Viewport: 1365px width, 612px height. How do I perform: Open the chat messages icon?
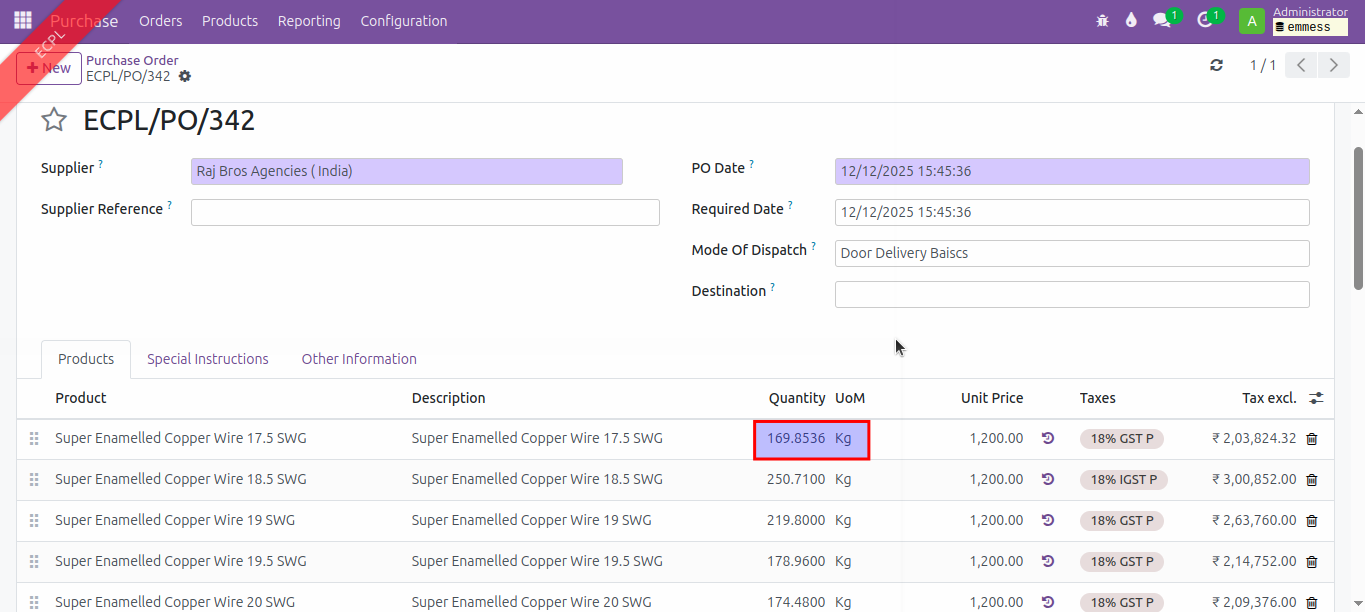coord(1161,21)
